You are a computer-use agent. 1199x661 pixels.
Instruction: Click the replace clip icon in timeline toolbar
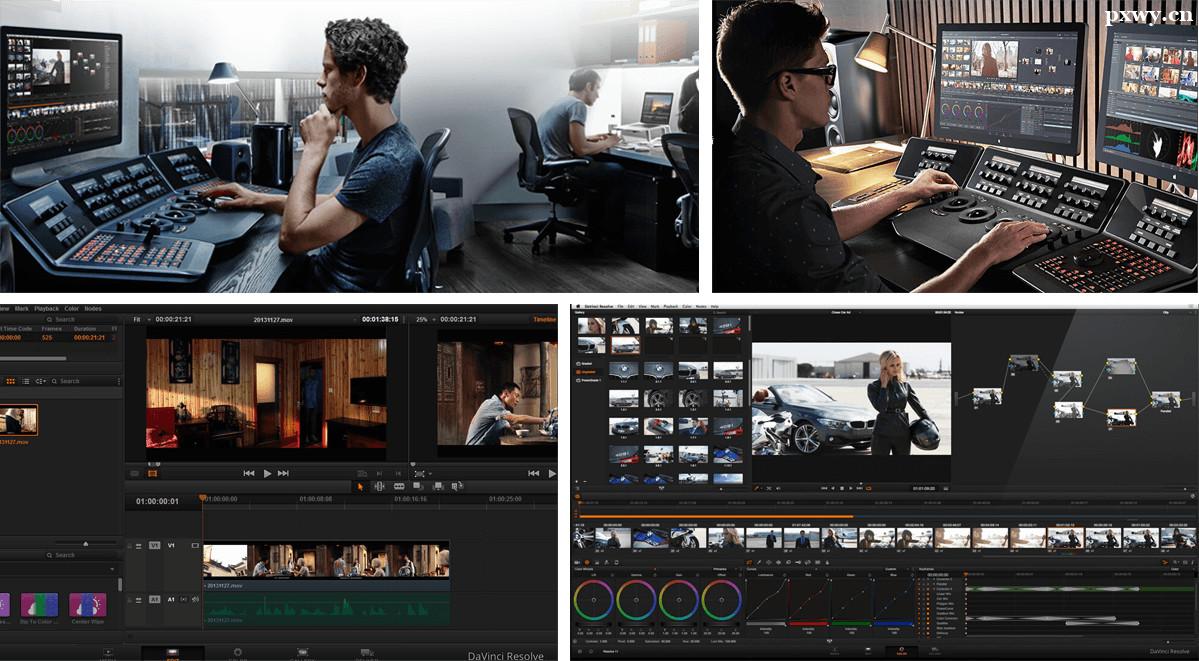tap(457, 486)
